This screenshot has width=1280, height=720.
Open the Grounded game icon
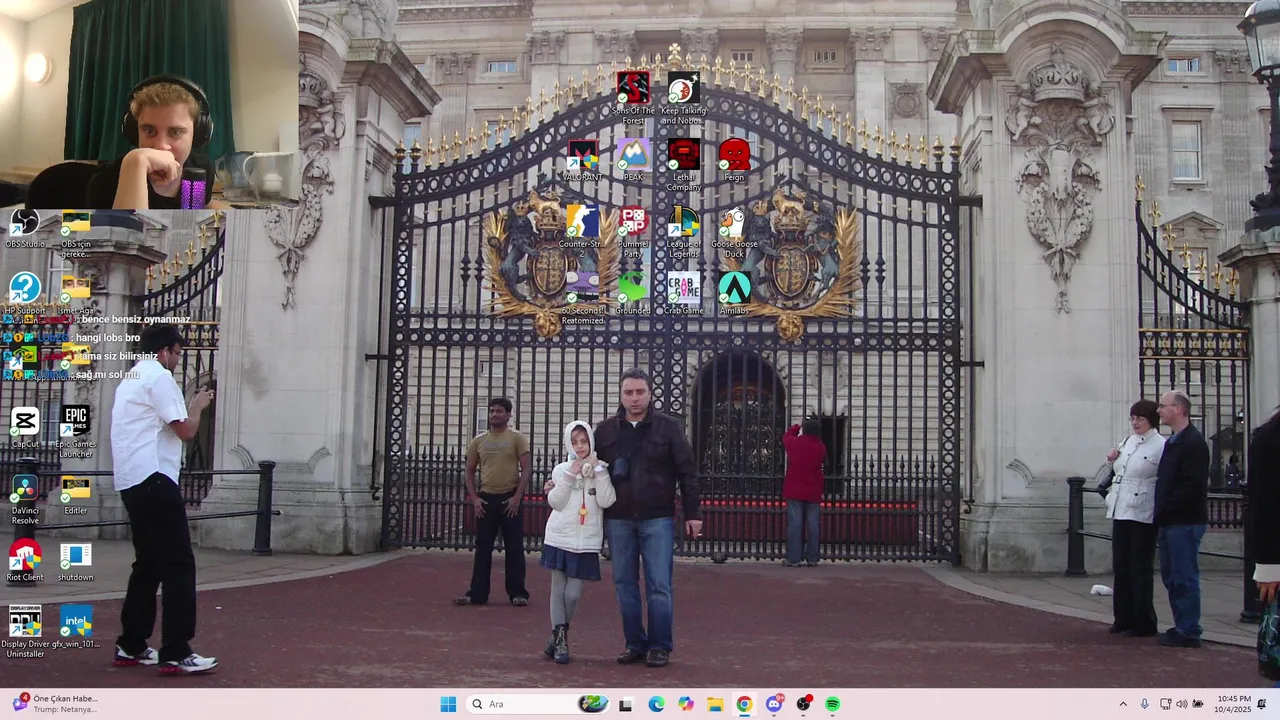coord(633,293)
